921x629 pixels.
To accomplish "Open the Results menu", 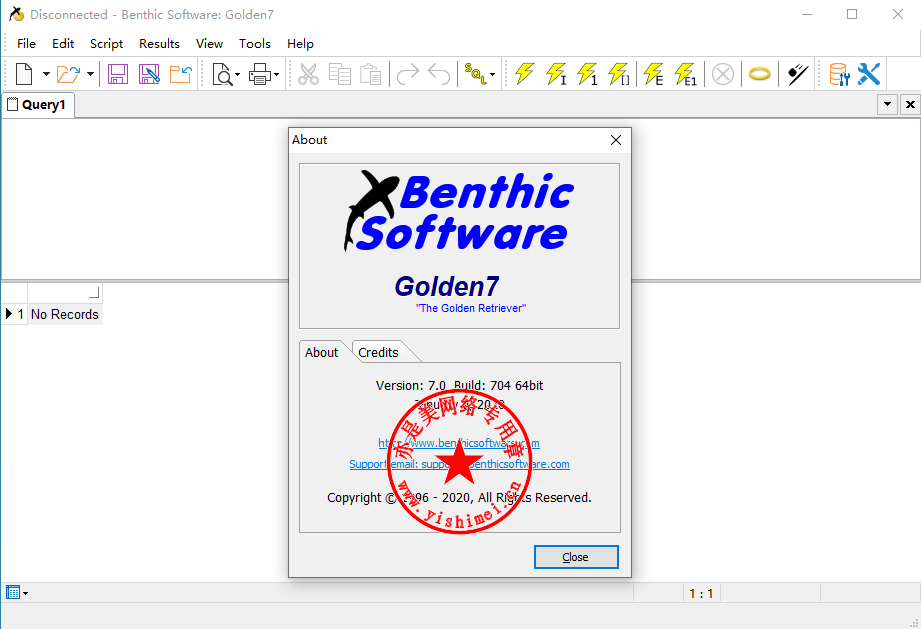I will point(159,43).
